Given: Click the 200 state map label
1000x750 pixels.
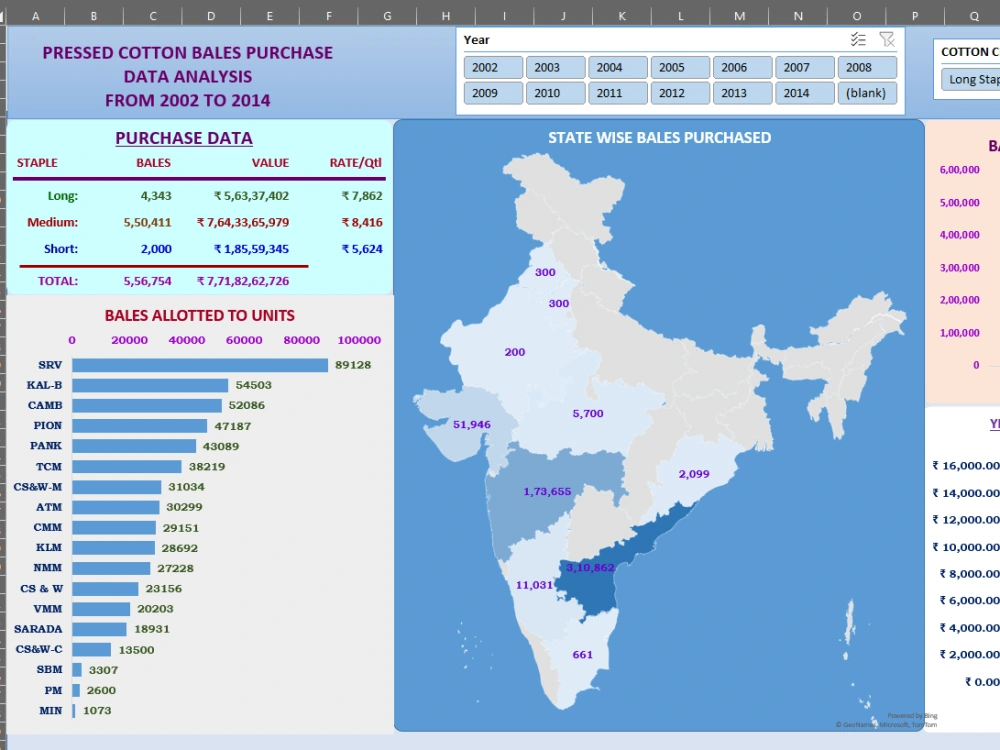Looking at the screenshot, I should point(515,352).
